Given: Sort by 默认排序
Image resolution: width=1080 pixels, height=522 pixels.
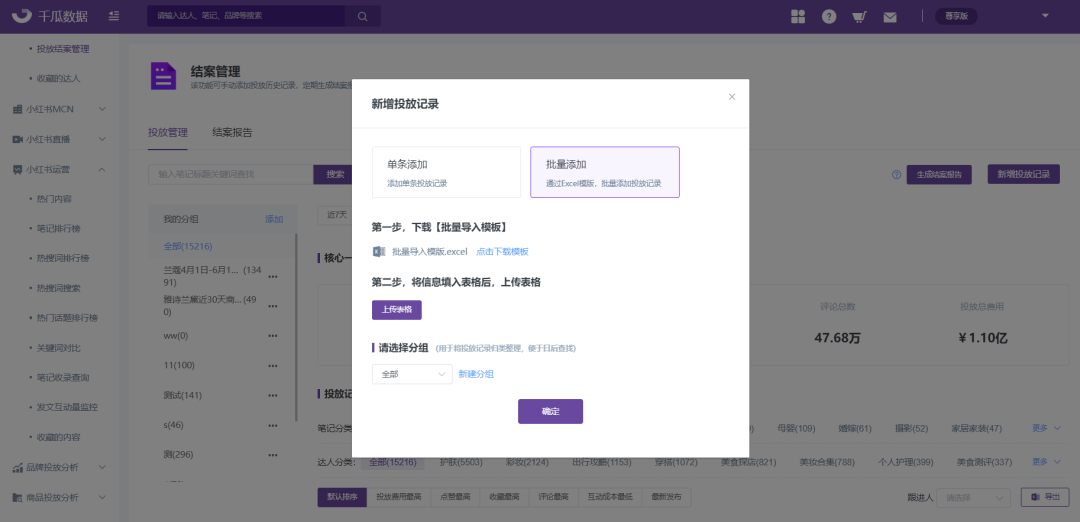Looking at the screenshot, I should (342, 497).
